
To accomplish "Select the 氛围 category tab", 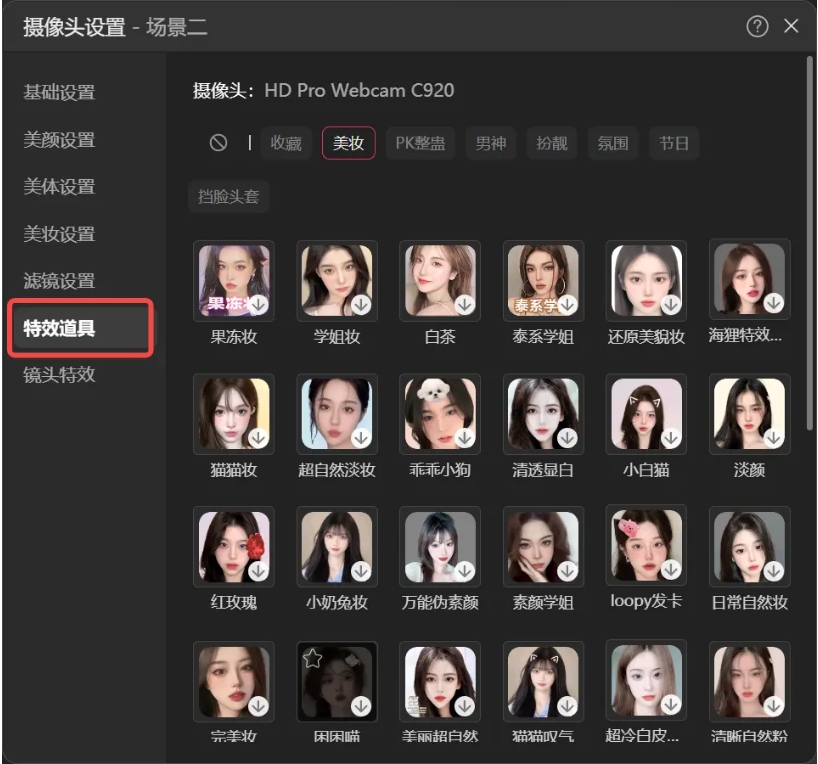I will (x=613, y=143).
